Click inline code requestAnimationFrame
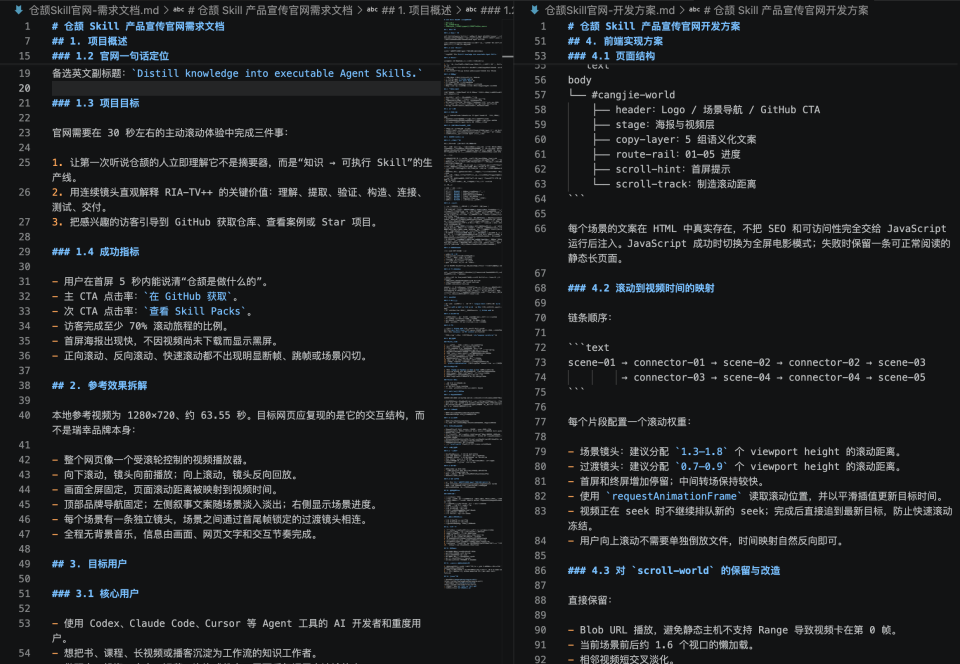The width and height of the screenshot is (960, 664). click(x=674, y=496)
